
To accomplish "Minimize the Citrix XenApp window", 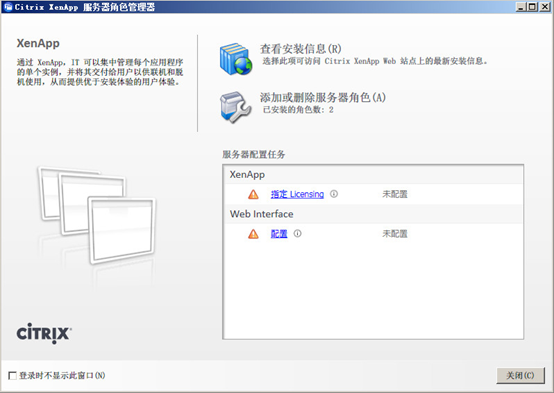I will click(520, 7).
